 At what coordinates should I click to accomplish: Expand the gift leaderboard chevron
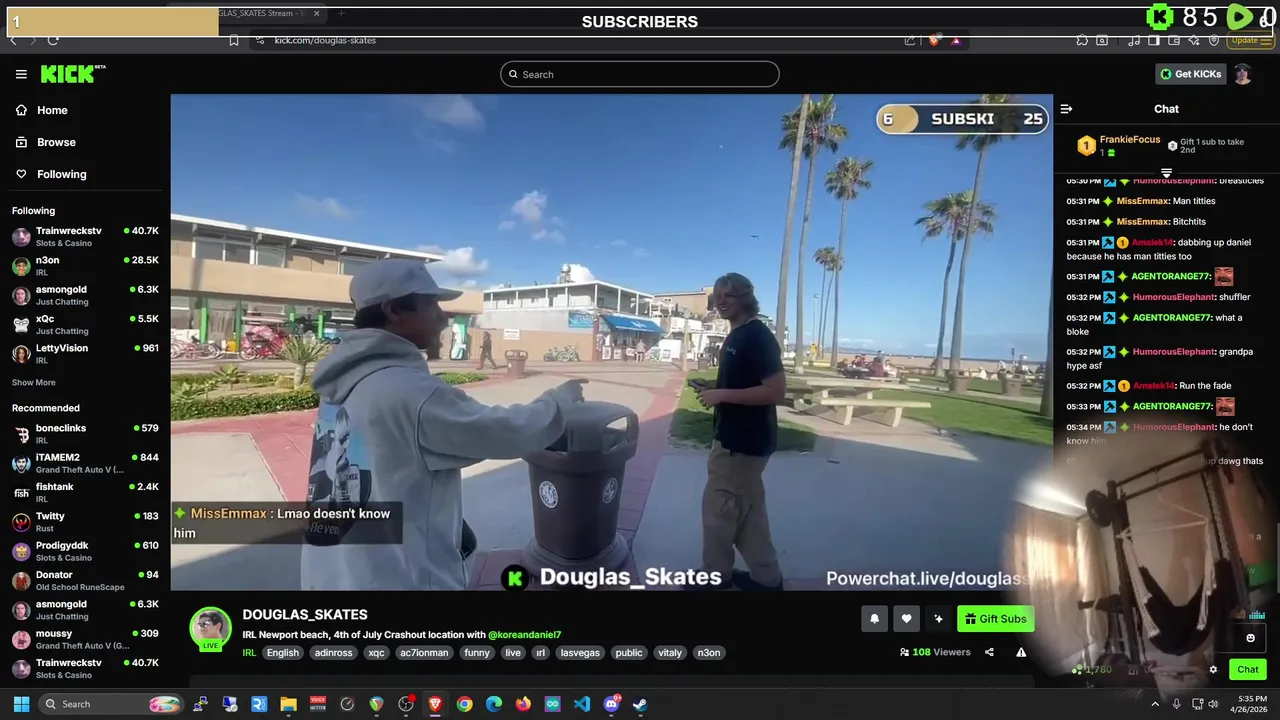point(1166,173)
